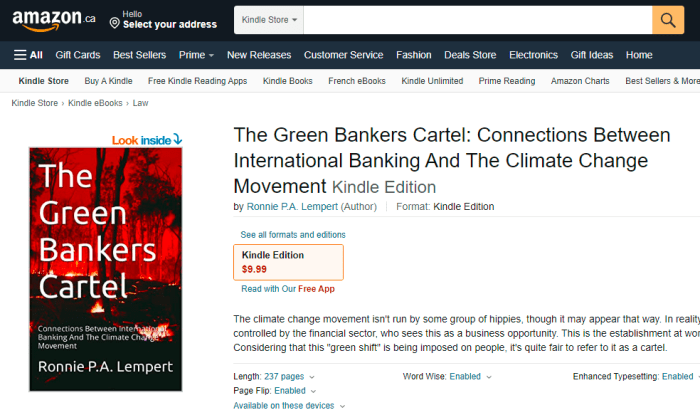
Task: Select the Kindle Edition $9.99 format box
Action: point(288,262)
